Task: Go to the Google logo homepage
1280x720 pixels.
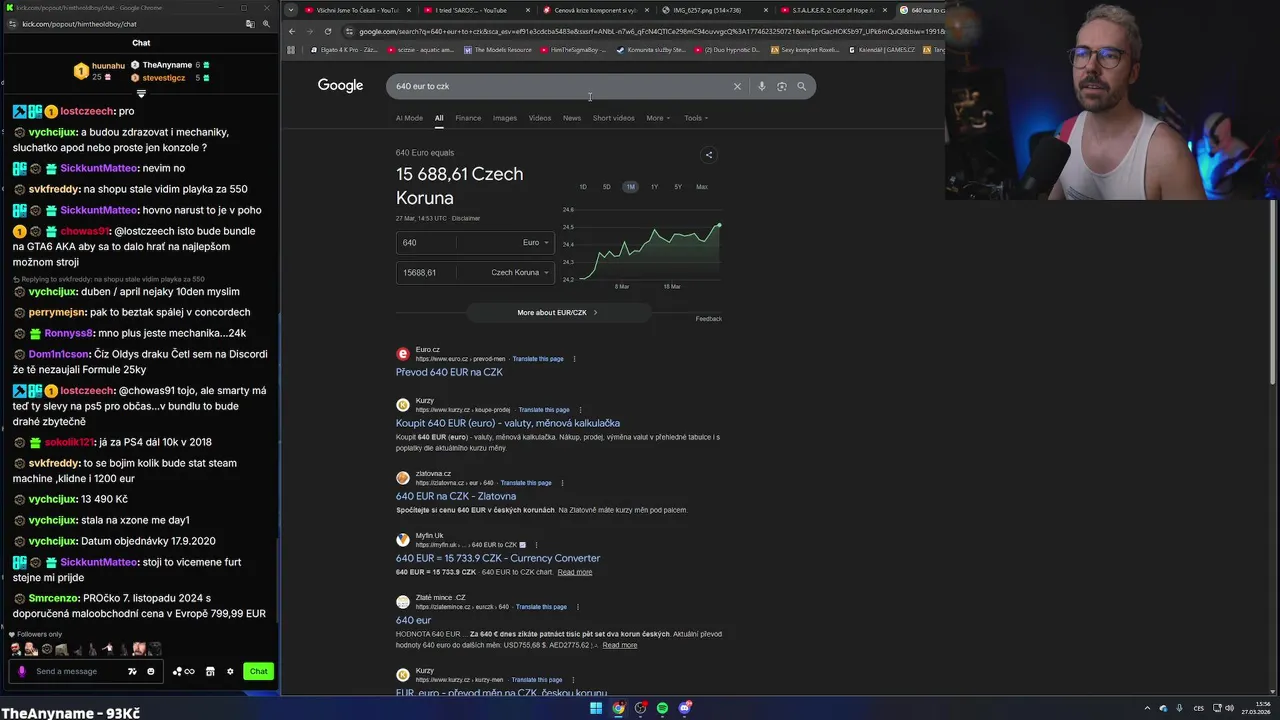Action: pyautogui.click(x=340, y=86)
